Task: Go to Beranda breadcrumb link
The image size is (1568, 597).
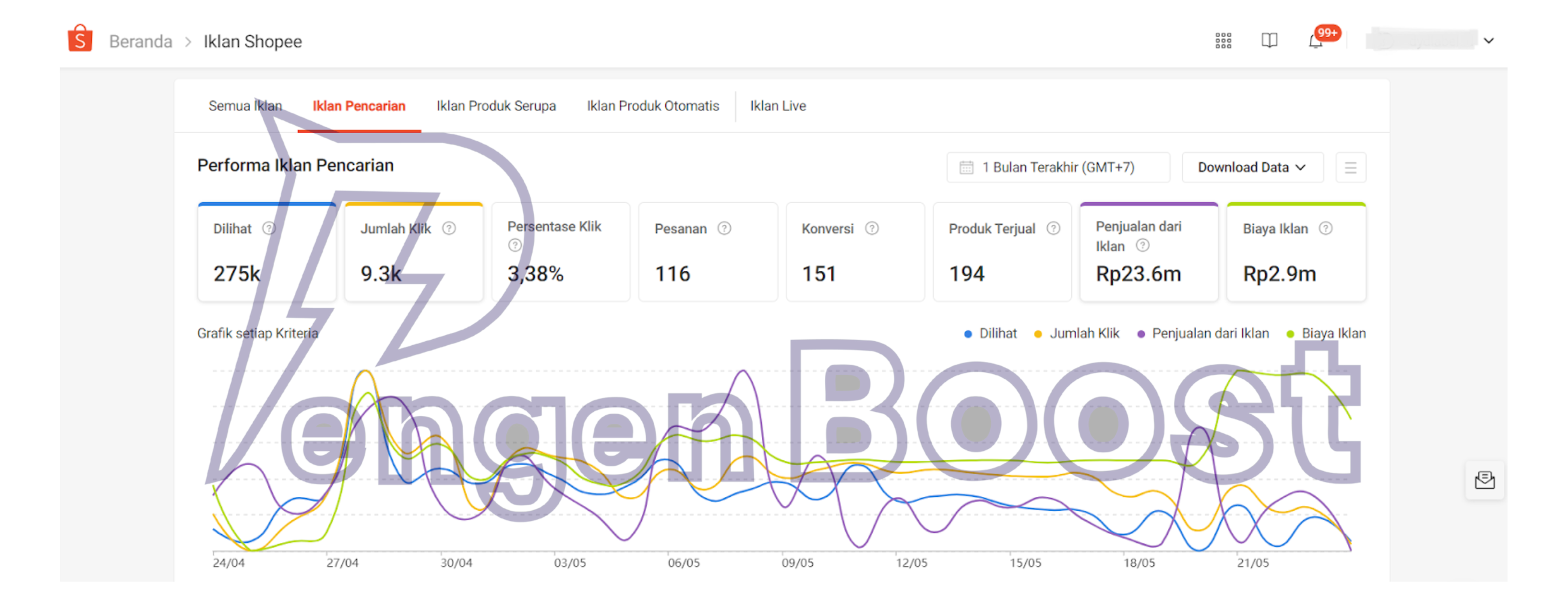Action: (140, 41)
